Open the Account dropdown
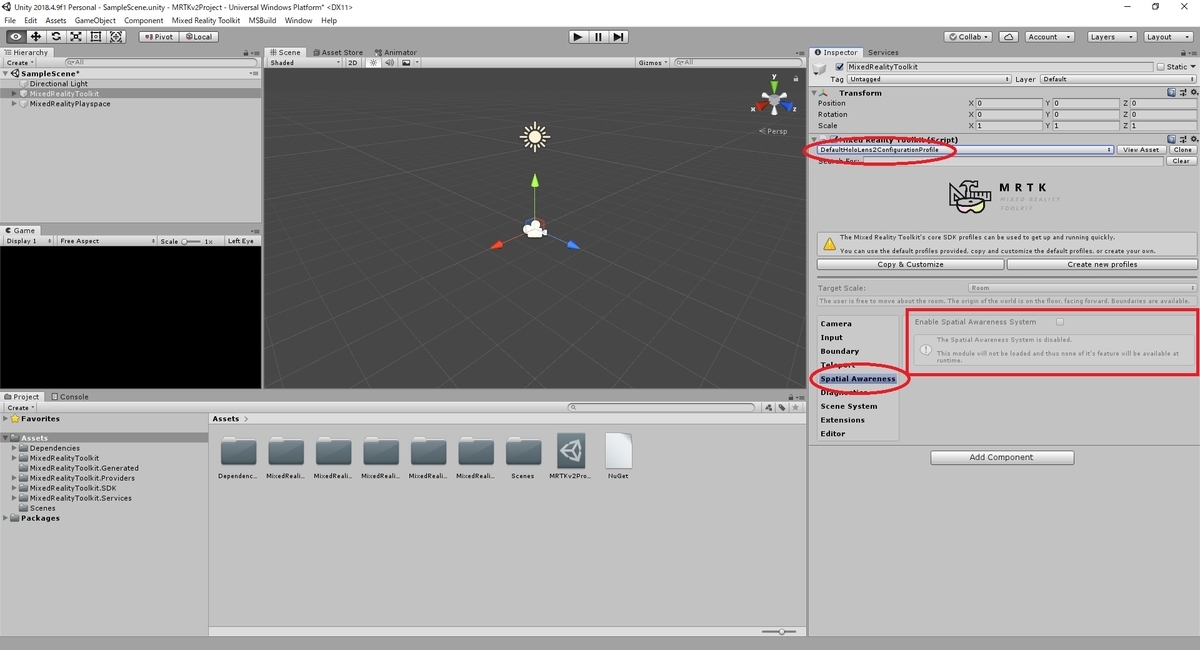Viewport: 1200px width, 650px height. [1050, 36]
